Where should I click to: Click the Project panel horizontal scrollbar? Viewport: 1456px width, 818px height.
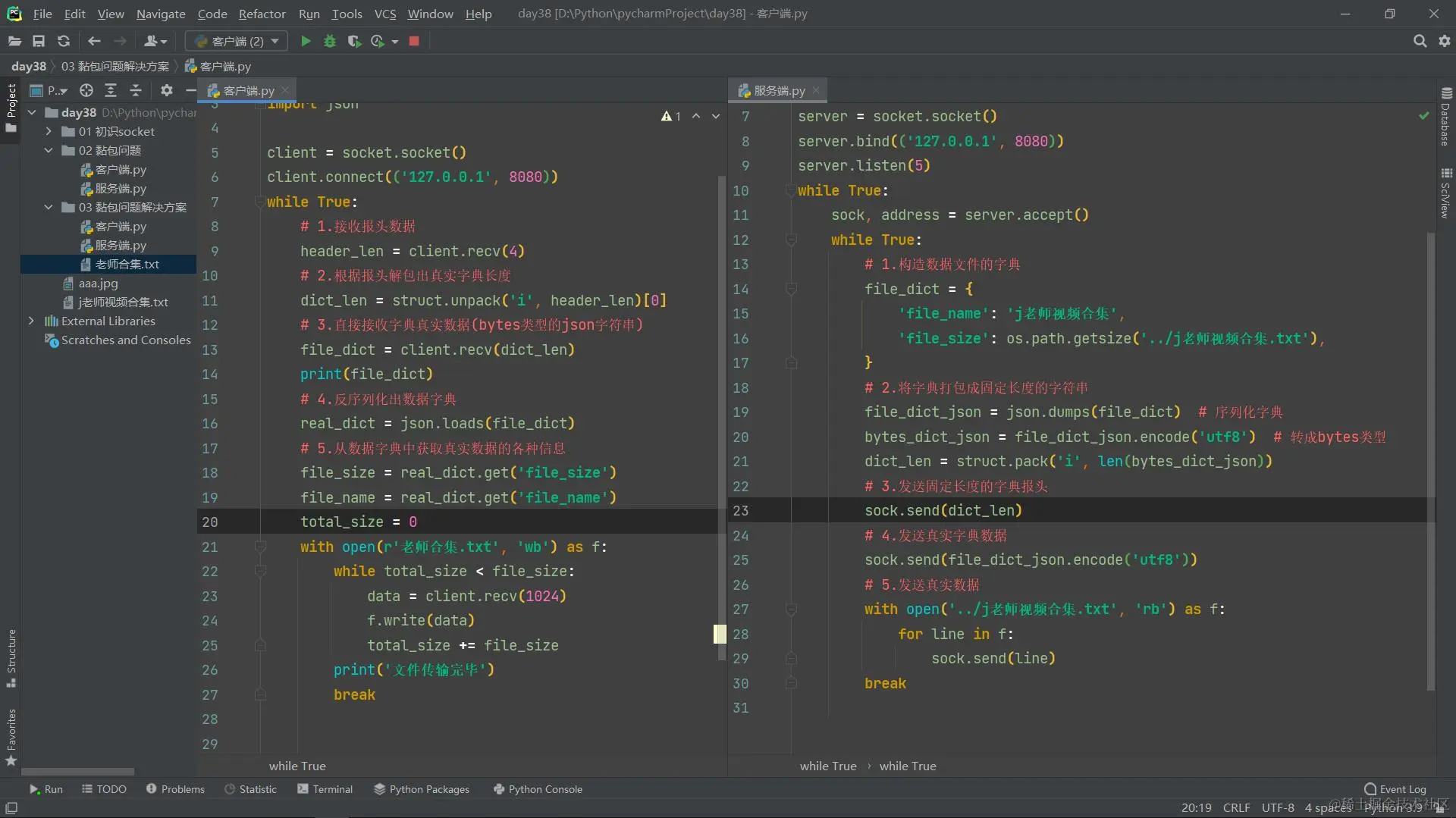pyautogui.click(x=78, y=772)
